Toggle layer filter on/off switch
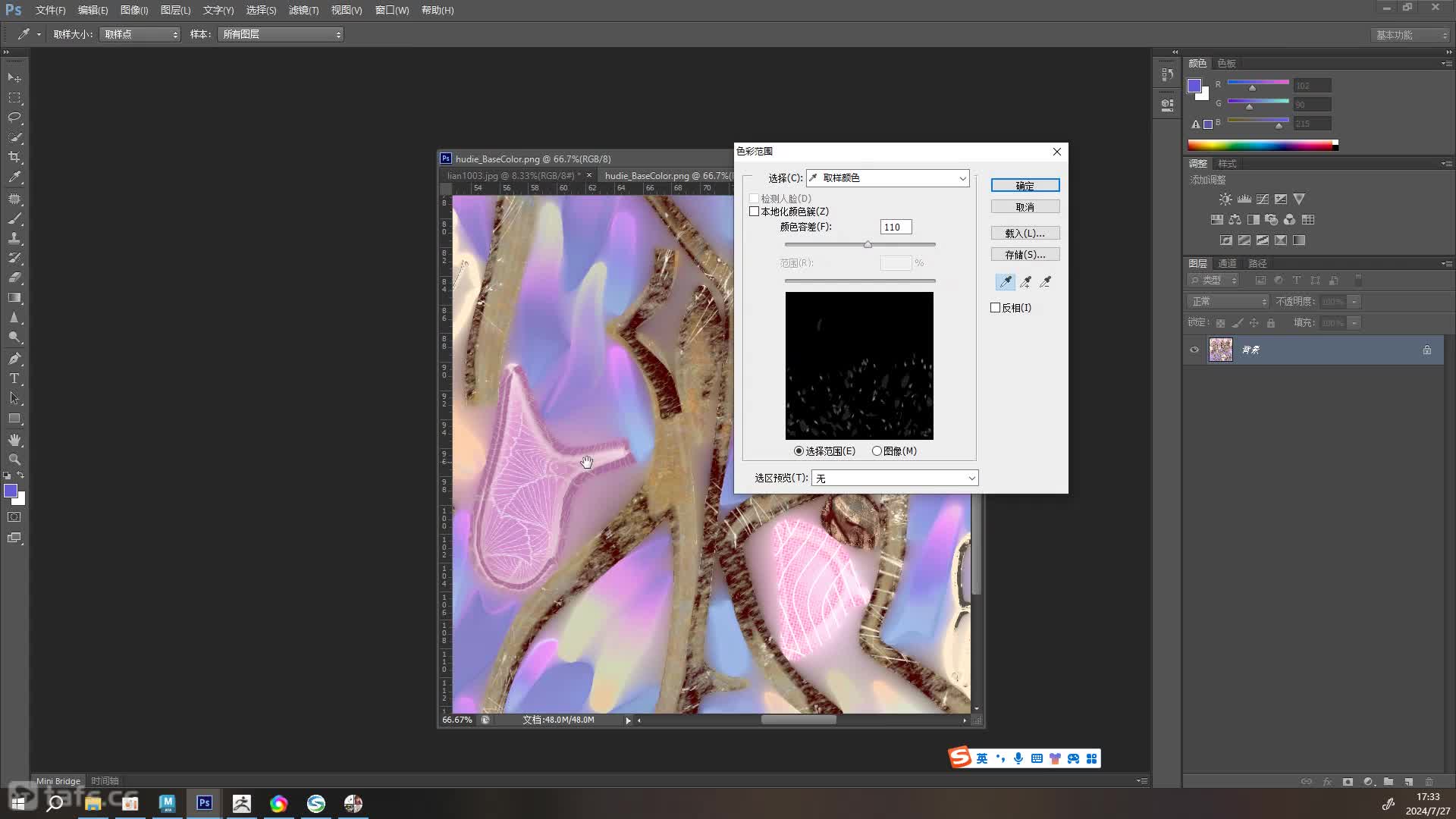1456x819 pixels. pyautogui.click(x=1358, y=281)
